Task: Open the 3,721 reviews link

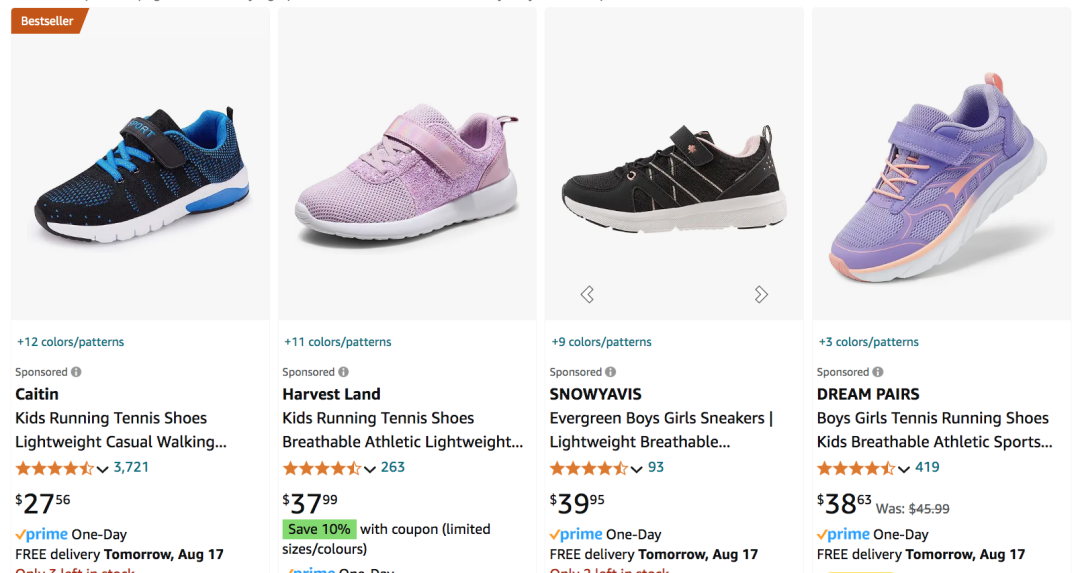Action: click(131, 467)
